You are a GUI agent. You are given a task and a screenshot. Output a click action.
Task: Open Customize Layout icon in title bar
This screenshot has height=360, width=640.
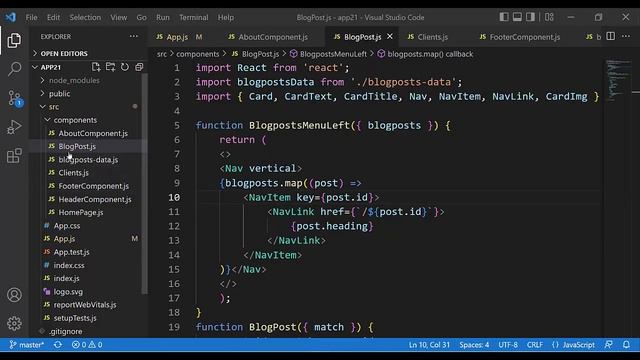click(x=549, y=17)
